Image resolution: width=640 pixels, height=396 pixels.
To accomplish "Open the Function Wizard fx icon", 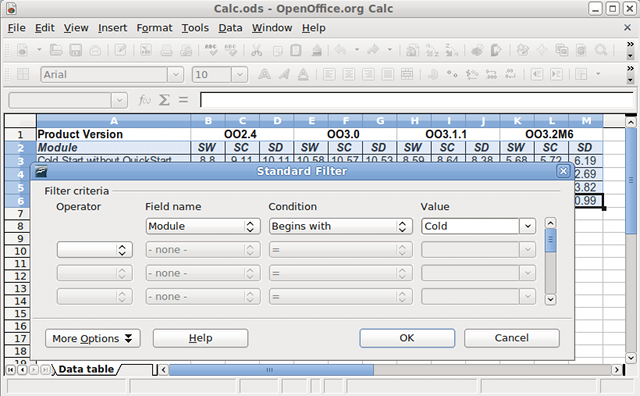I will pos(144,100).
